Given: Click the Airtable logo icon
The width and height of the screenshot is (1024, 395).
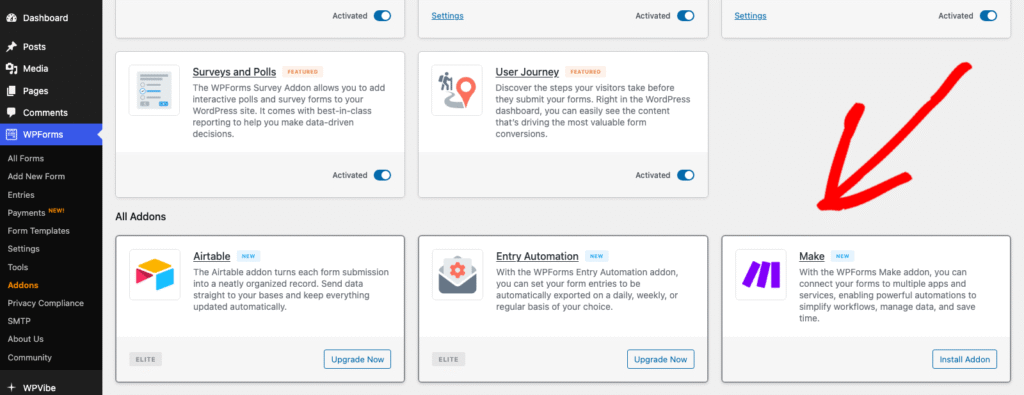Looking at the screenshot, I should [154, 274].
